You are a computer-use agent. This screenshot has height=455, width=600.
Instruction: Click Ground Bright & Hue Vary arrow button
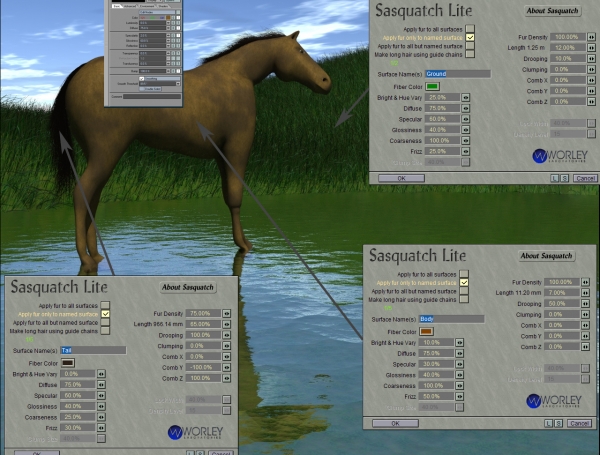[465, 98]
